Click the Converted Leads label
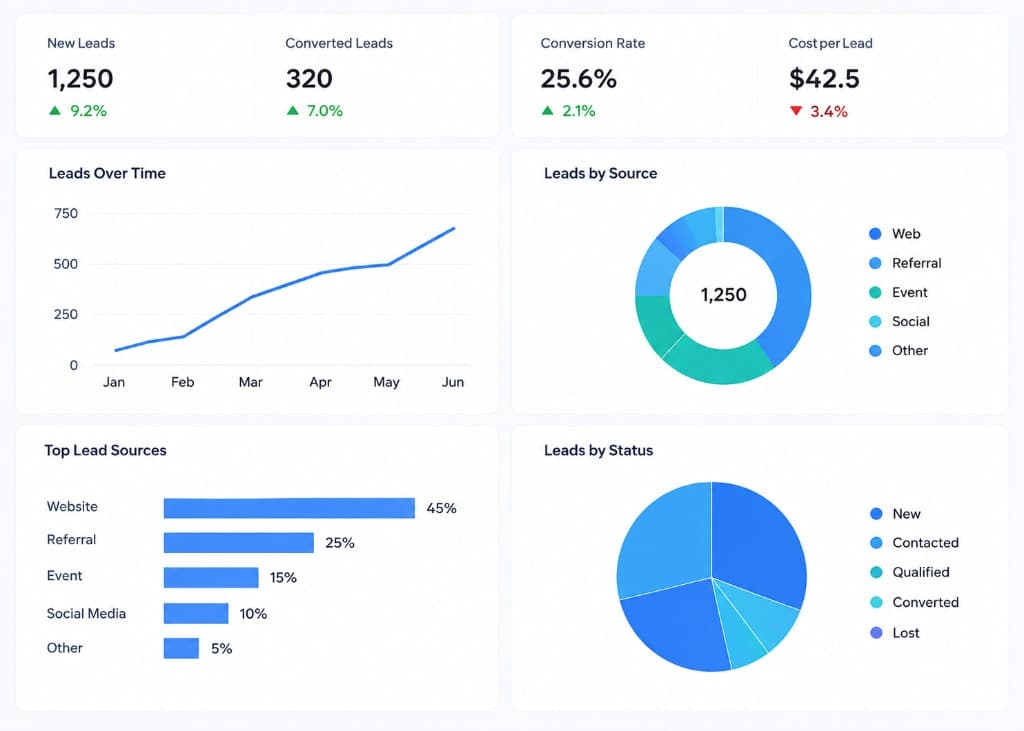The image size is (1024, 731). (339, 43)
